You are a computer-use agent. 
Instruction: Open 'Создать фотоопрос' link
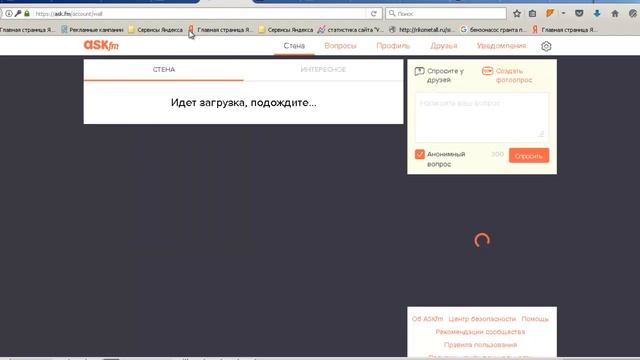point(514,76)
